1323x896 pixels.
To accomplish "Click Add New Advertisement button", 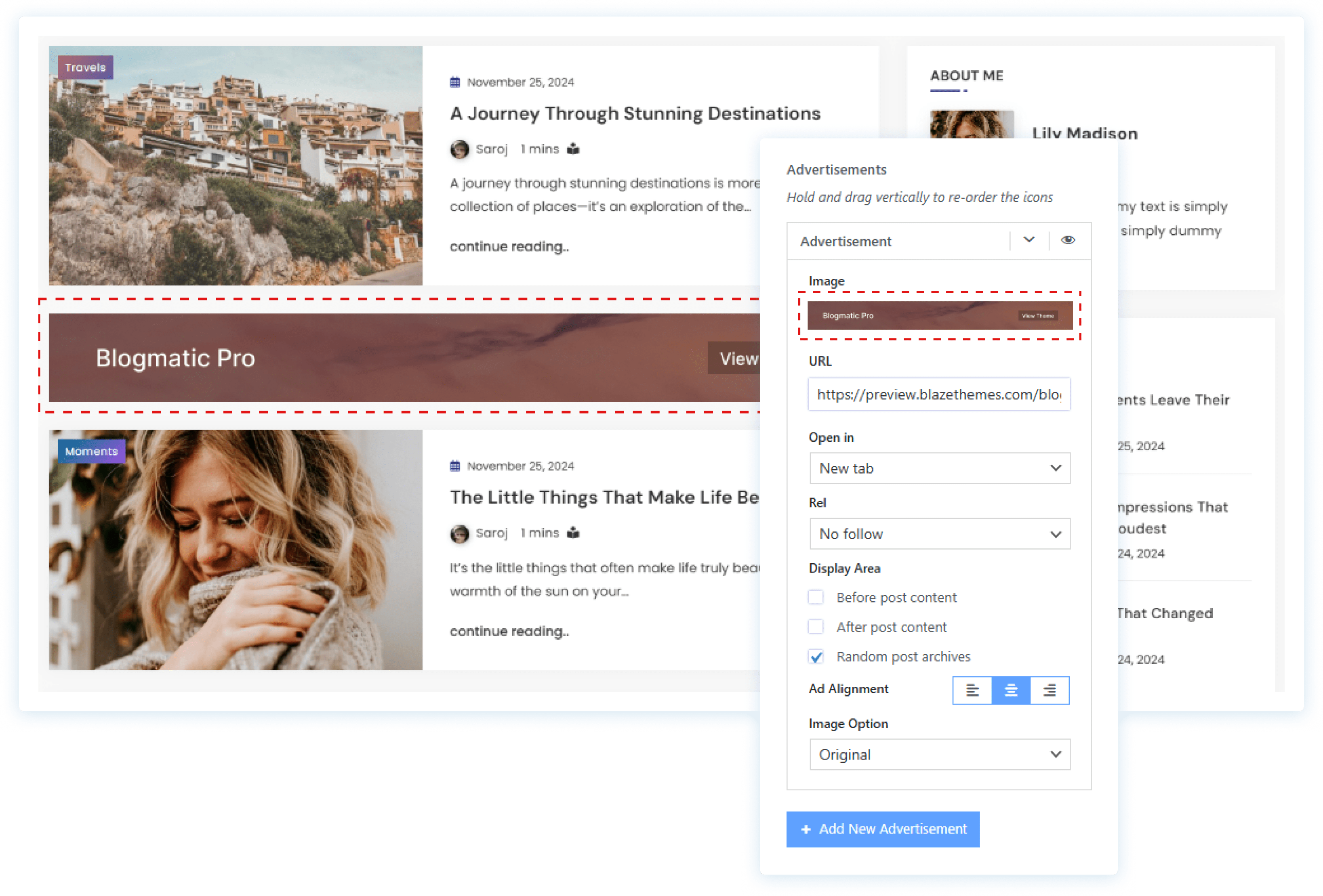I will point(882,829).
